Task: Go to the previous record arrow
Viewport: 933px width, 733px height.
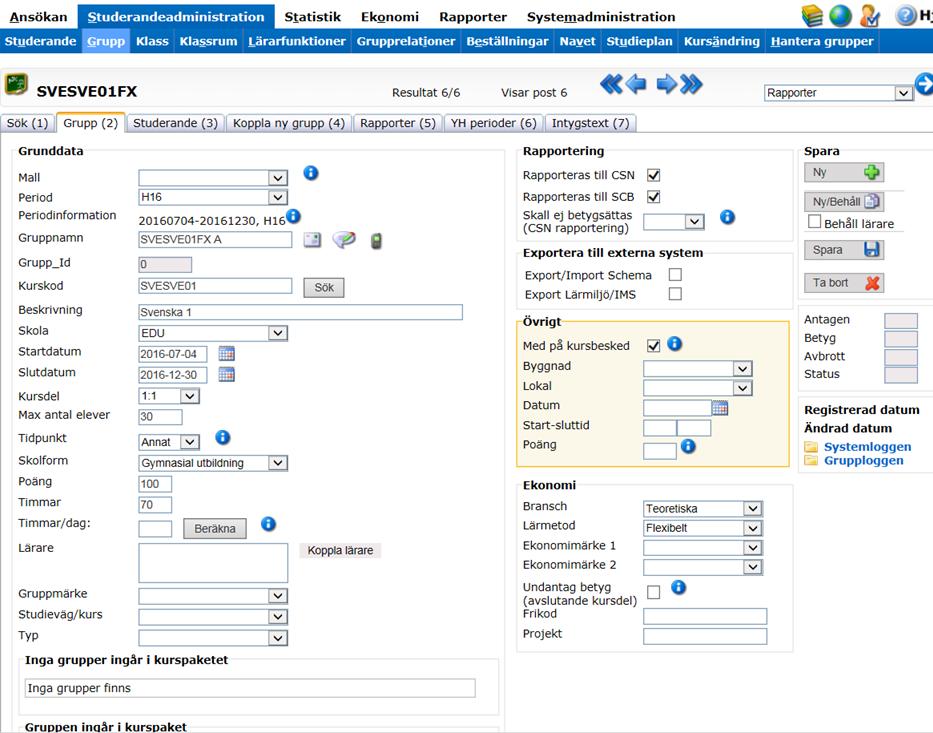Action: [636, 84]
